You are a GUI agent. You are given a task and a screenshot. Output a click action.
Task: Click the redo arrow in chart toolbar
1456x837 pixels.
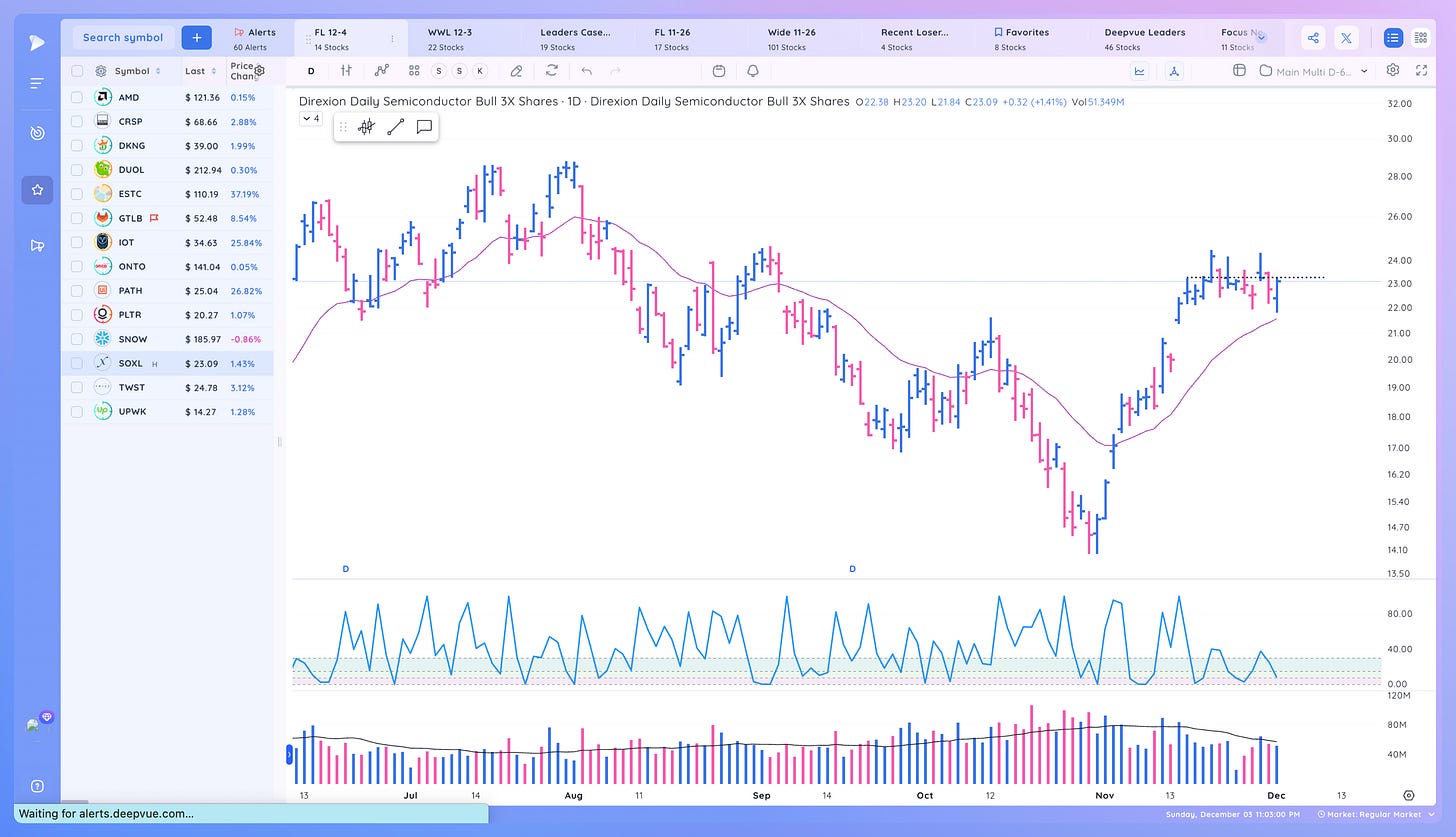(615, 71)
